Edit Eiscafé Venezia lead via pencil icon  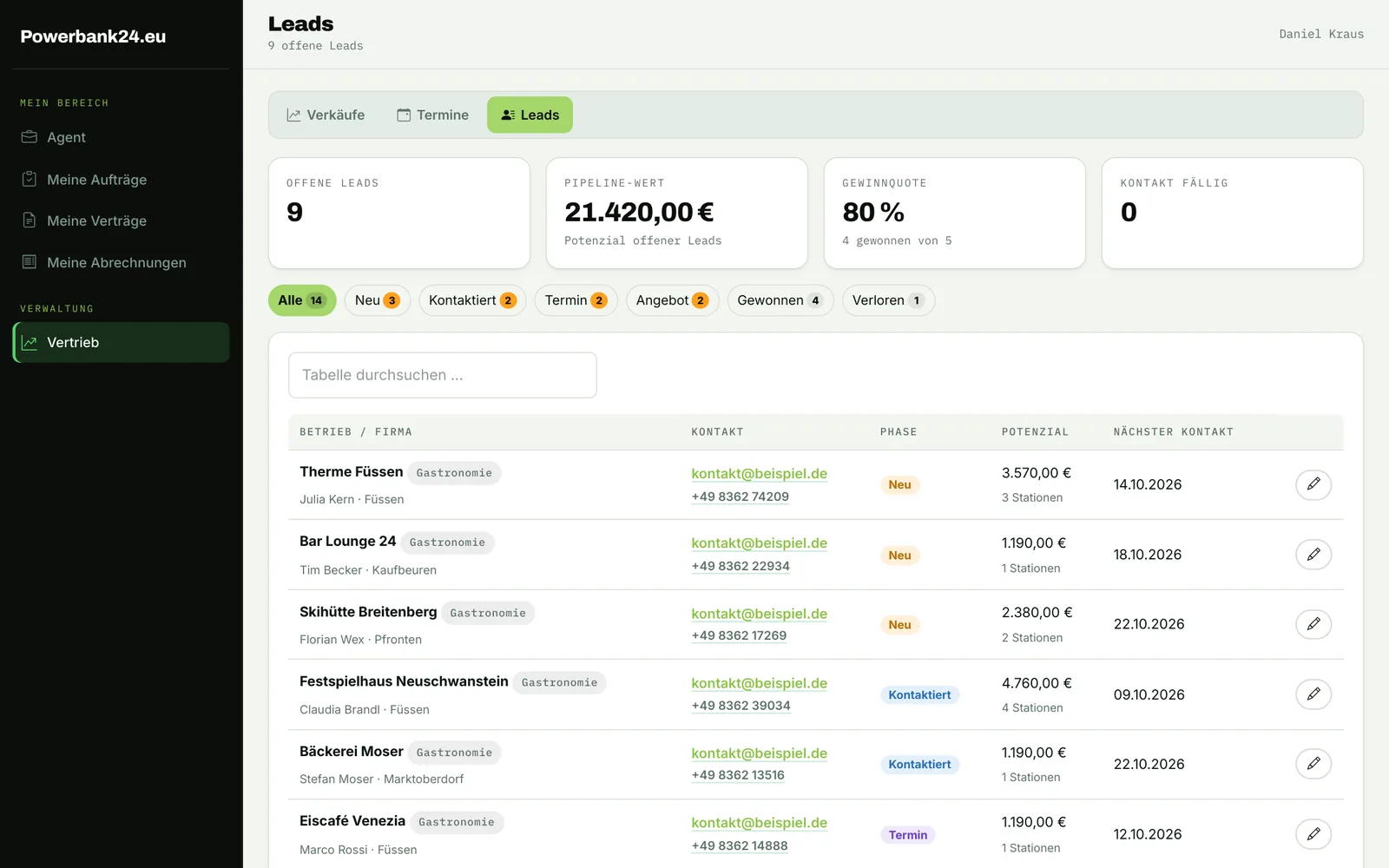coord(1313,833)
